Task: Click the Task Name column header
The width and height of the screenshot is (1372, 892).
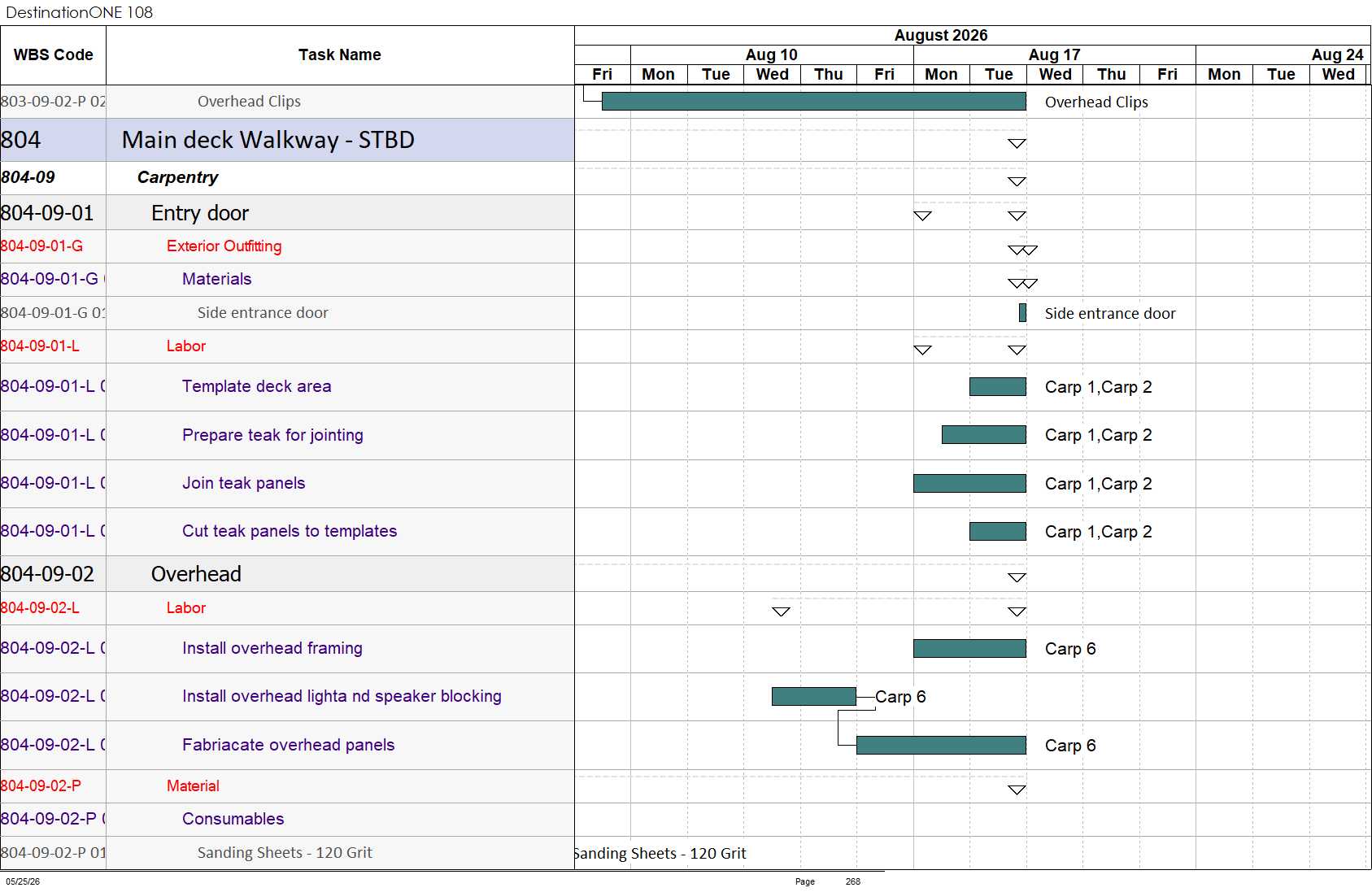Action: coord(340,55)
